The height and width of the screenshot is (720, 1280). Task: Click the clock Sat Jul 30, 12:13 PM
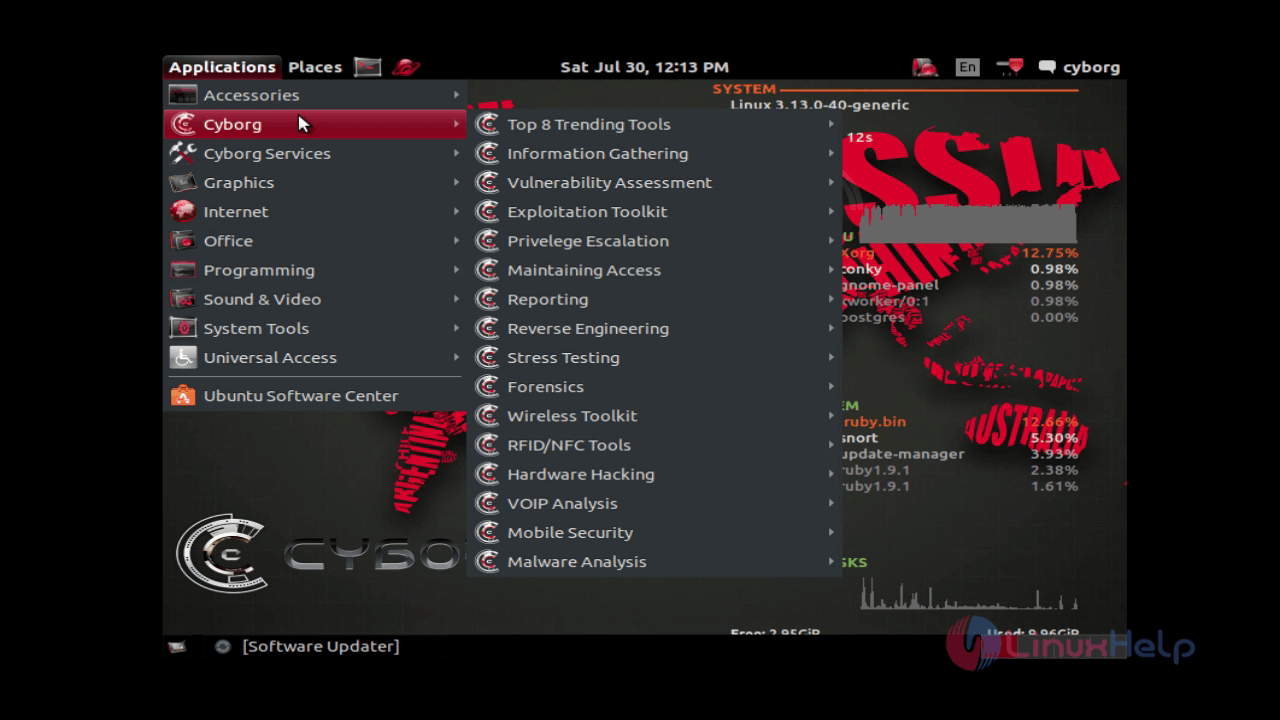(644, 67)
